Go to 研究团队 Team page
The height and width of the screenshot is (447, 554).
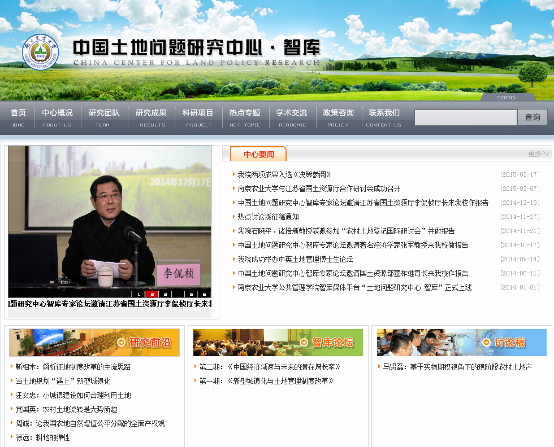click(x=104, y=117)
